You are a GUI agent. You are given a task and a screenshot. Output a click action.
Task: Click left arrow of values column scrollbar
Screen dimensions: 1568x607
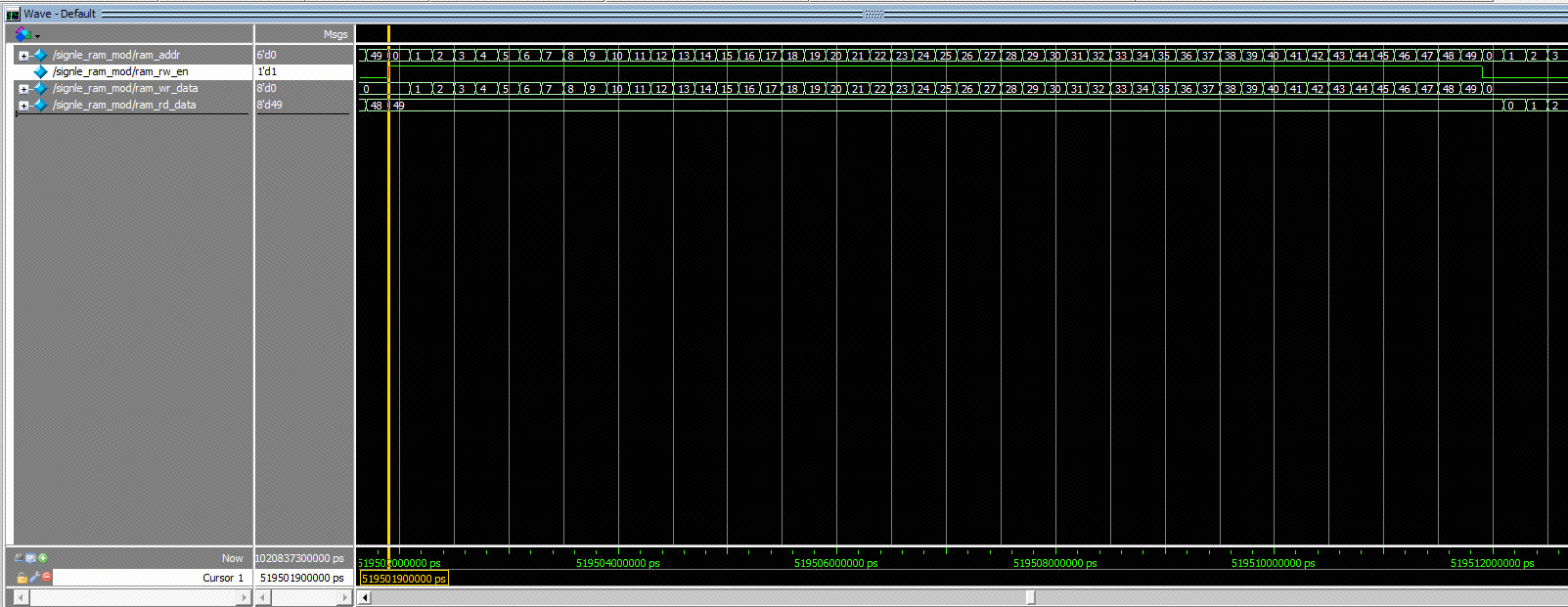(x=263, y=597)
